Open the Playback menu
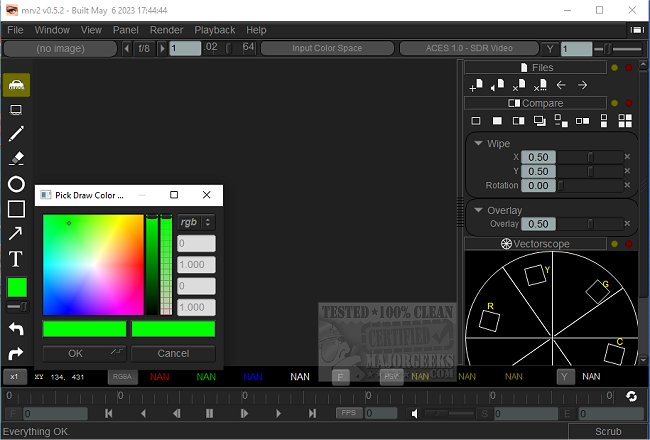Image resolution: width=650 pixels, height=440 pixels. pos(215,30)
